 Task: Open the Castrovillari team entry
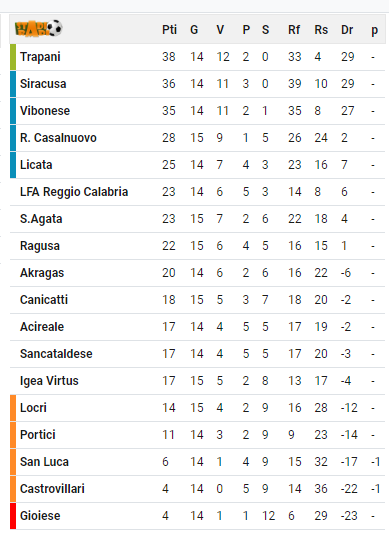52,489
